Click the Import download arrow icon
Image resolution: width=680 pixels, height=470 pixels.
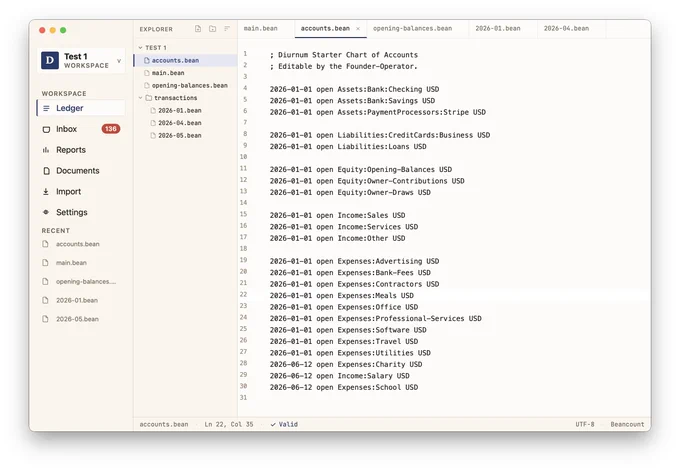46,192
